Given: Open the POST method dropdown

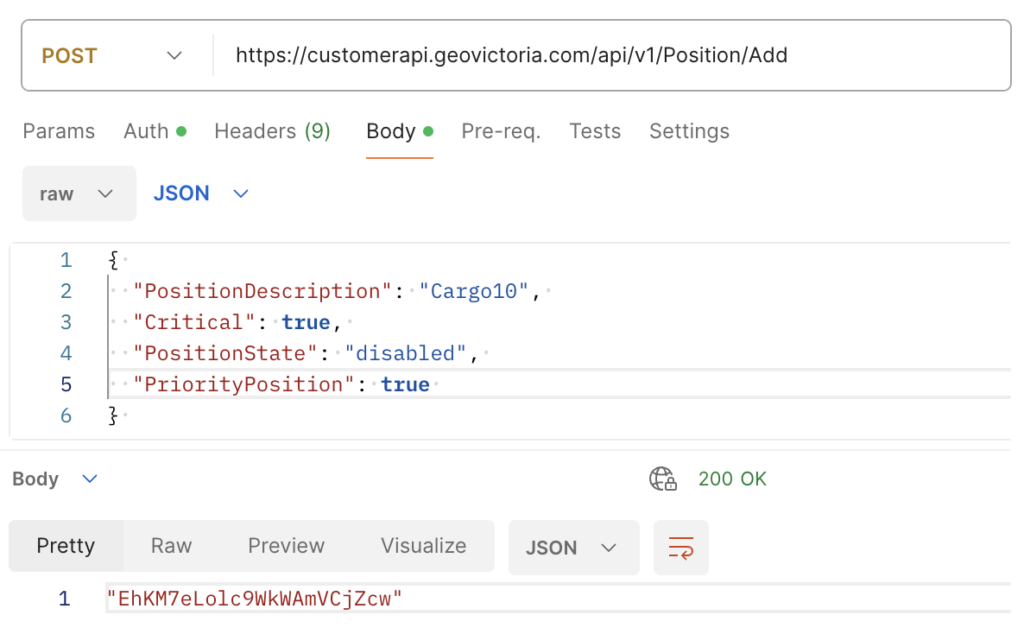Looking at the screenshot, I should click(113, 56).
